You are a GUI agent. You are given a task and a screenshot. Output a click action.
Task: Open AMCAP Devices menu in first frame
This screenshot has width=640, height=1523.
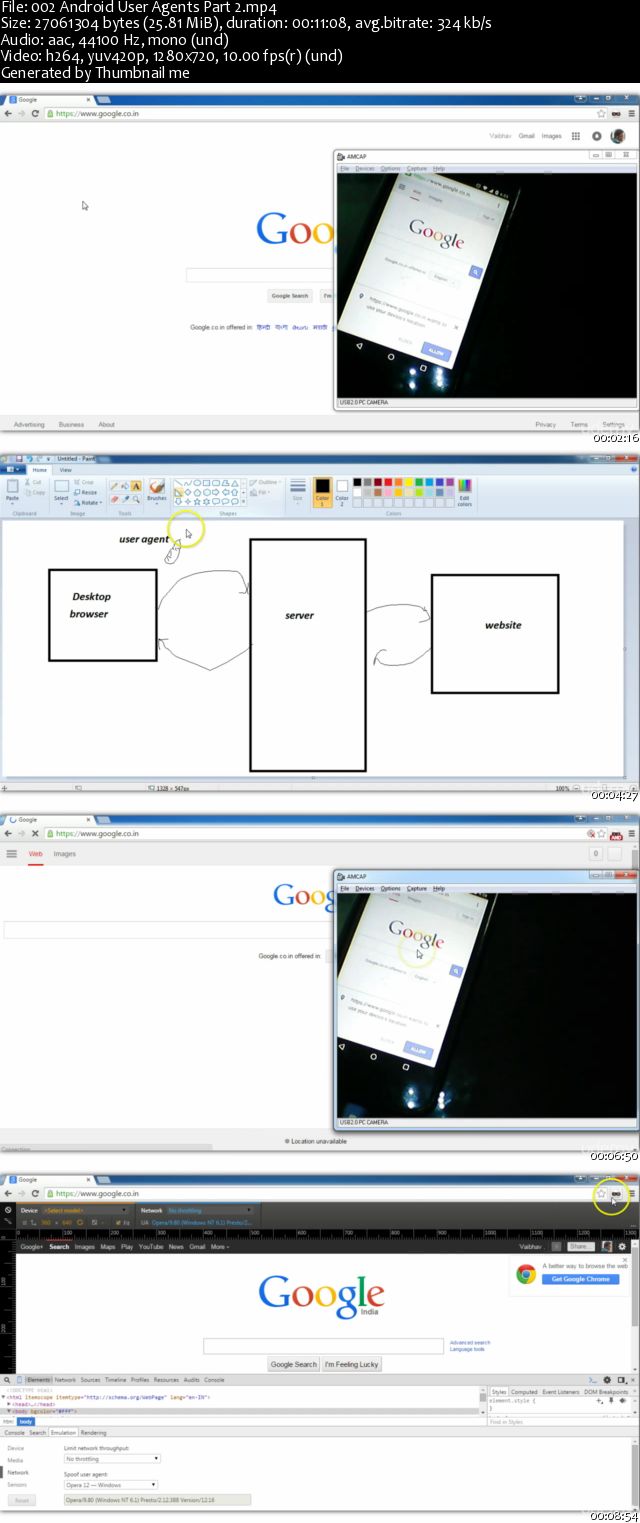(365, 169)
